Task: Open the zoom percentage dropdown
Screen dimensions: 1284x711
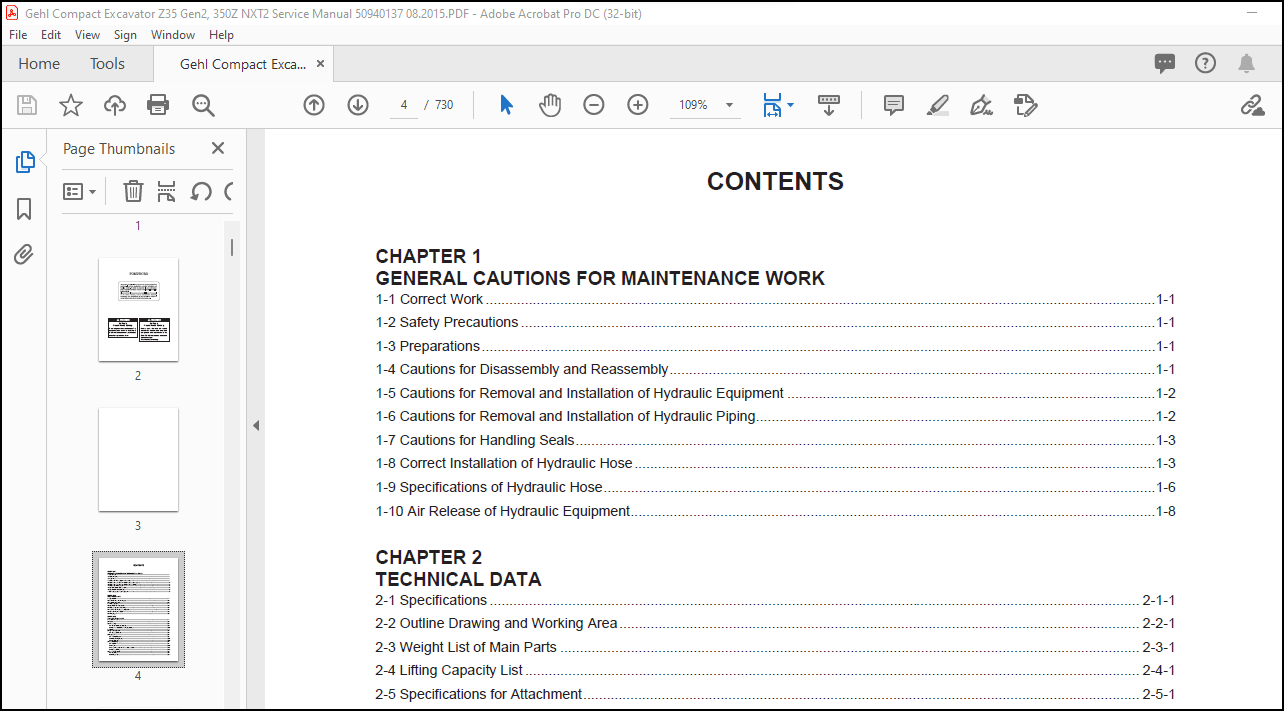Action: pyautogui.click(x=729, y=105)
